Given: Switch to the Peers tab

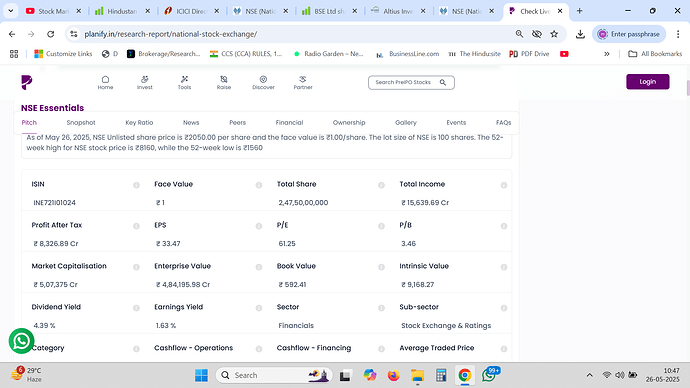Looking at the screenshot, I should [238, 123].
